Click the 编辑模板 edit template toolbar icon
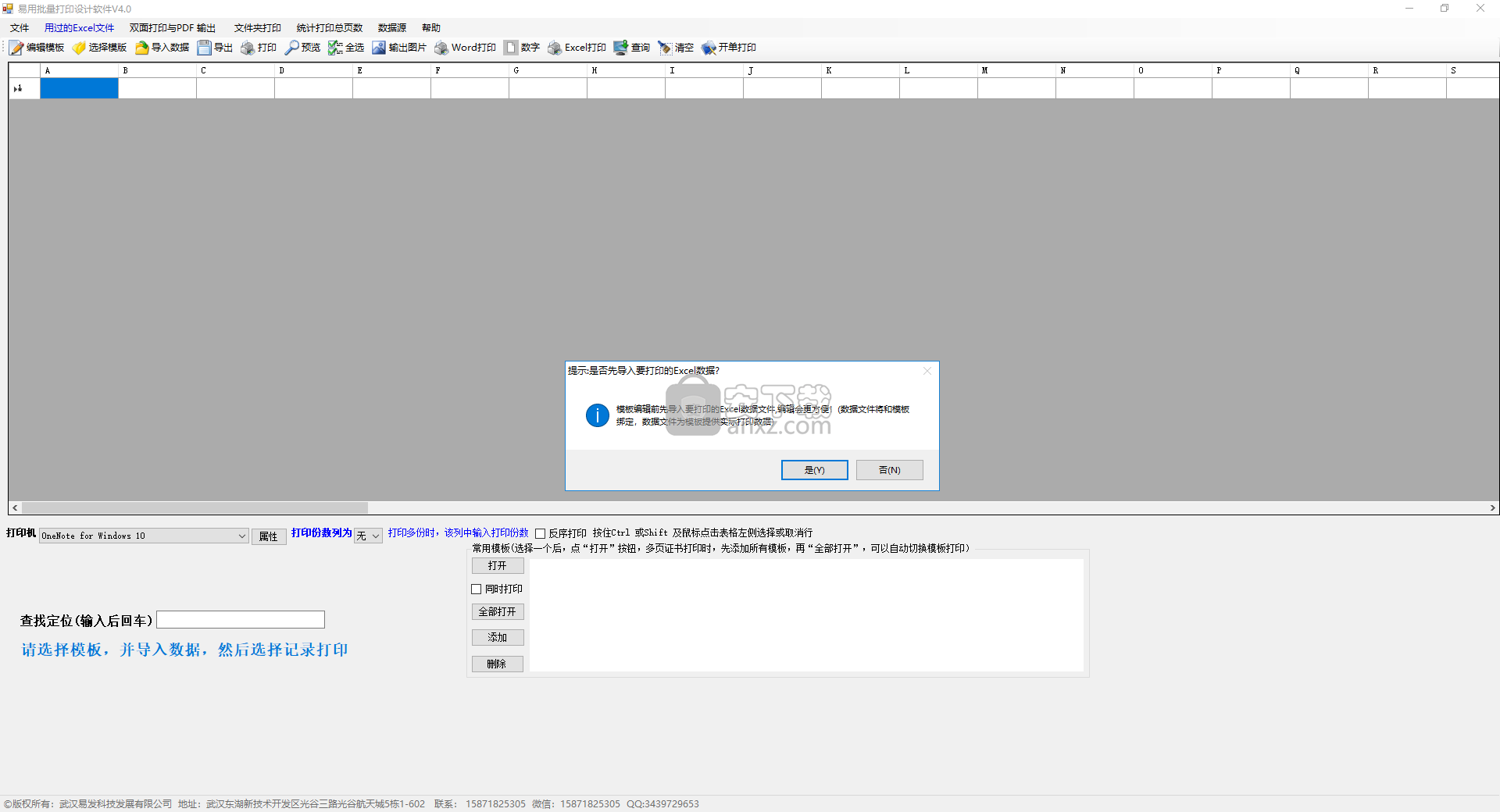 click(16, 48)
